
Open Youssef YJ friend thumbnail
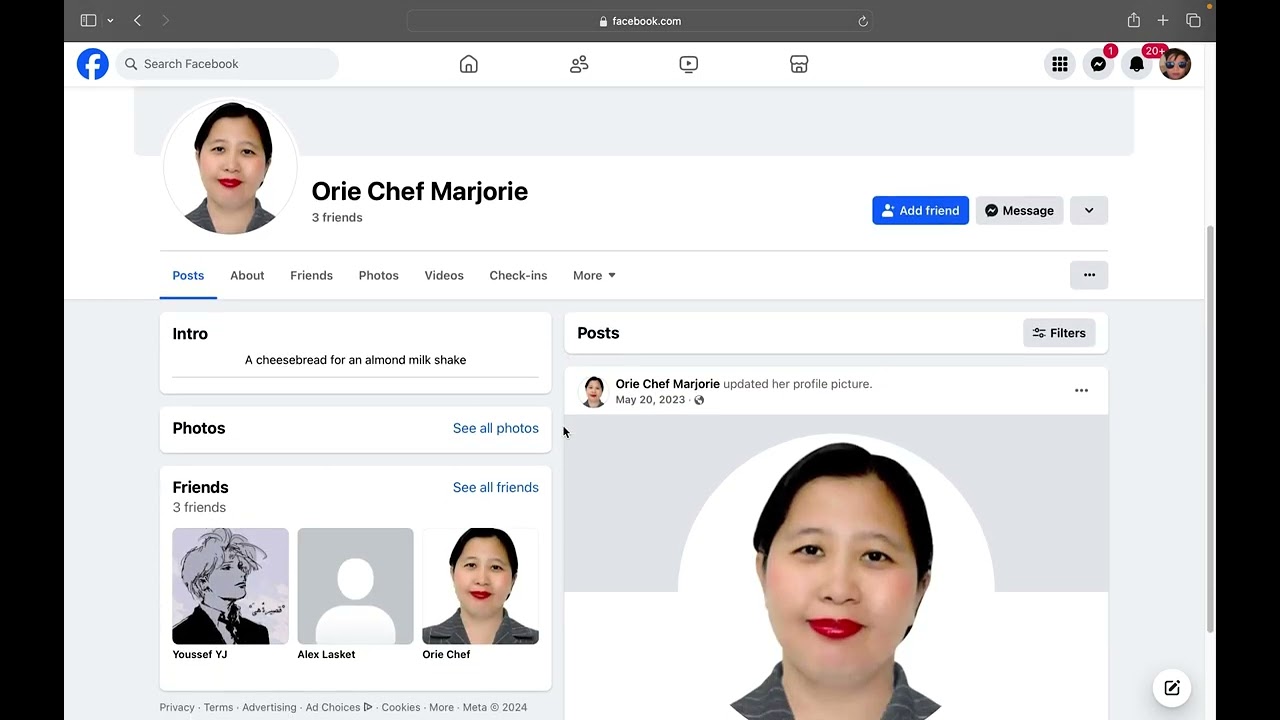pos(230,586)
